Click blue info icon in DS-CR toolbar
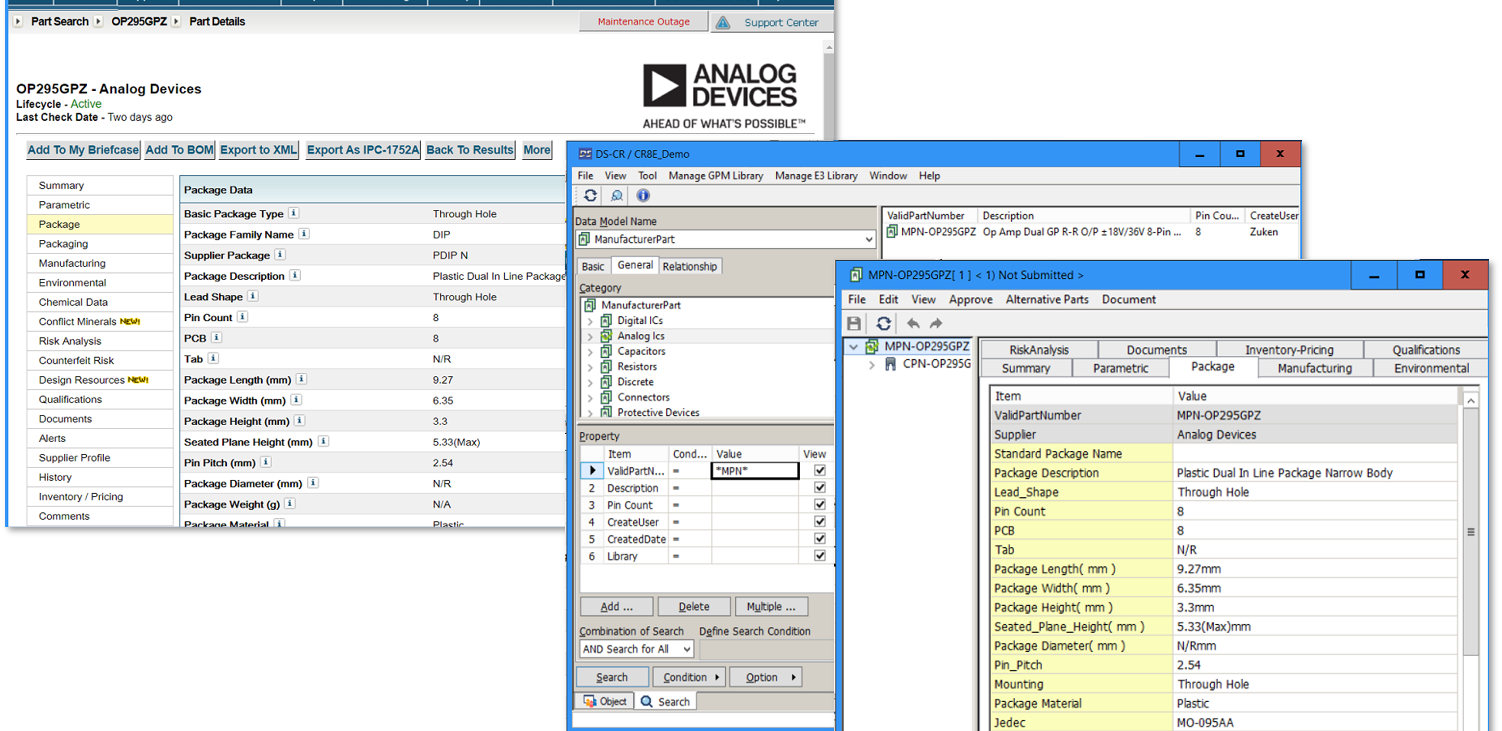This screenshot has height=731, width=1502. click(643, 196)
